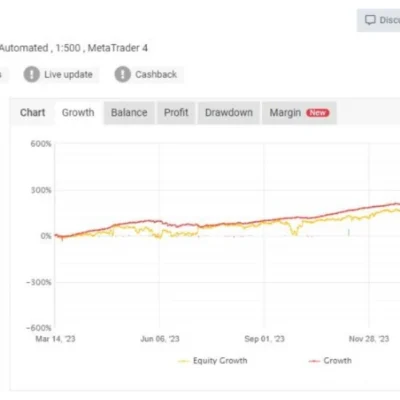
Task: Switch to the Drawdown tab
Action: (229, 113)
